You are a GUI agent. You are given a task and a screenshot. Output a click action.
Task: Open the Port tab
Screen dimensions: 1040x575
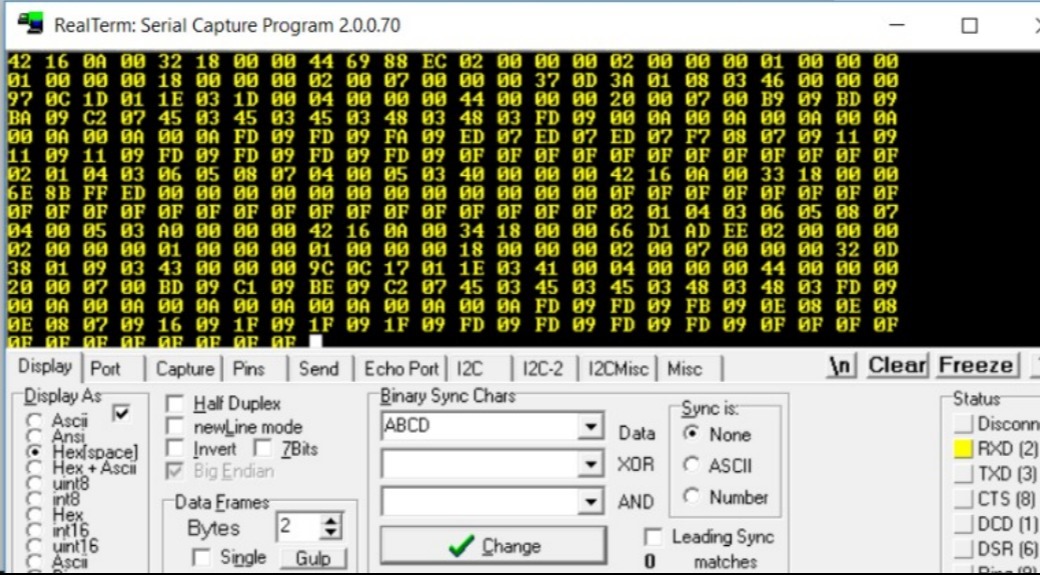pos(106,369)
